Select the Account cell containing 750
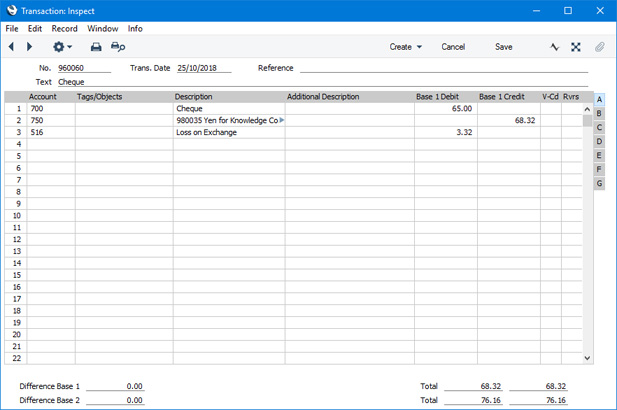Viewport: 617px width, 410px height. tap(50, 120)
